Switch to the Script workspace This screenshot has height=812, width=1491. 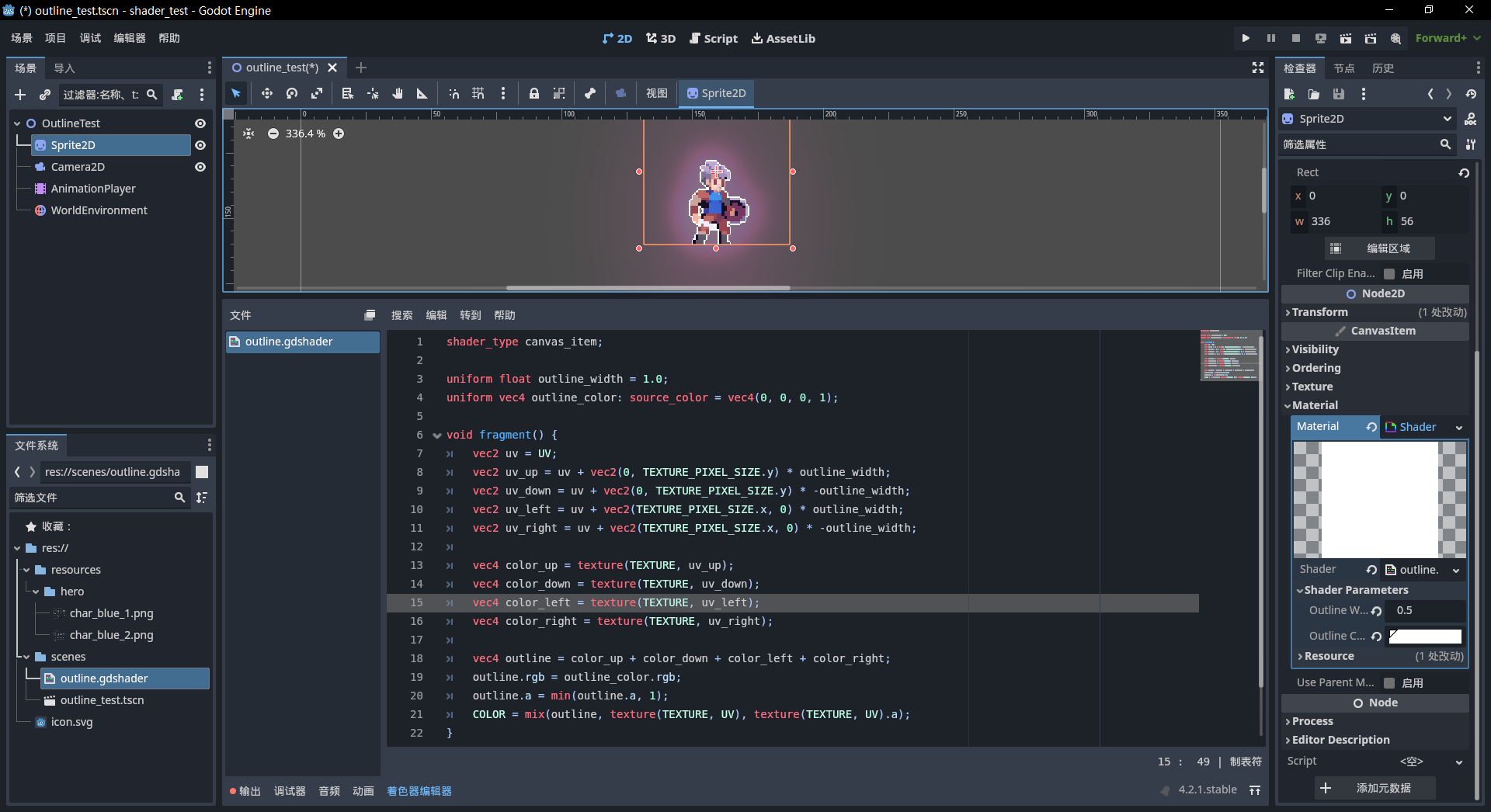click(714, 38)
